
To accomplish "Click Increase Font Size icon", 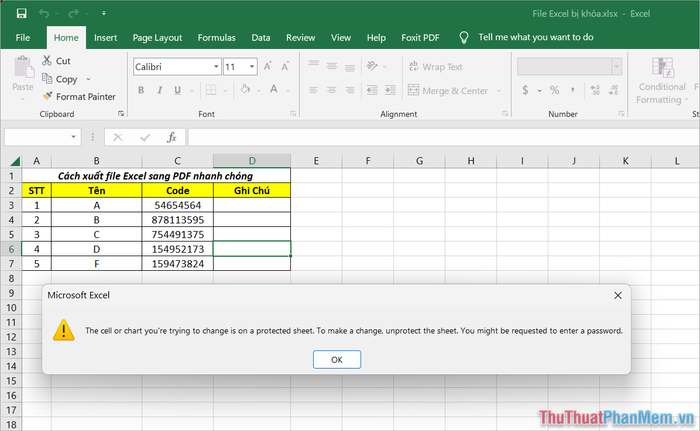I will tap(267, 67).
